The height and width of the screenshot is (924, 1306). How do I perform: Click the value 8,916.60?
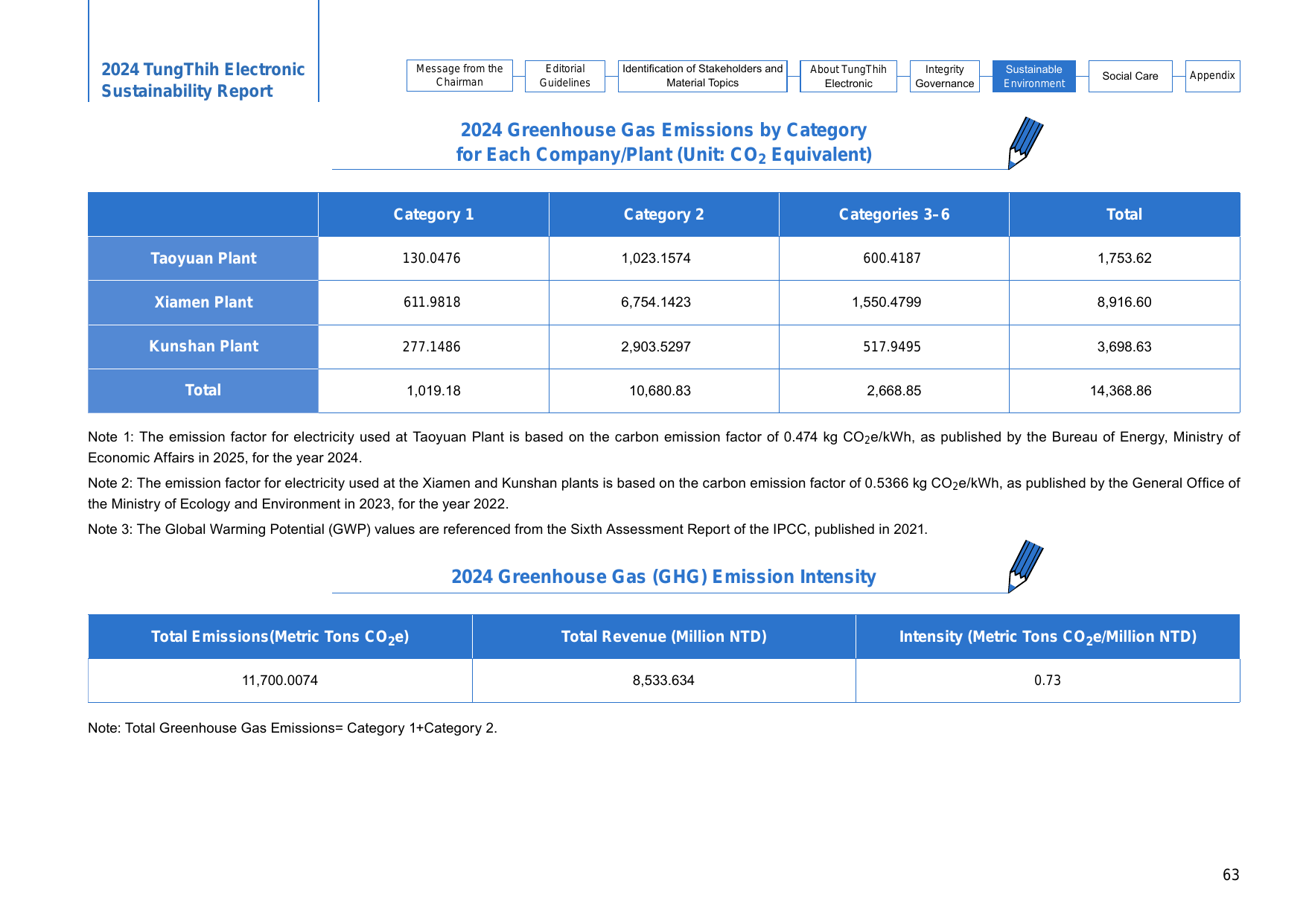1124,302
